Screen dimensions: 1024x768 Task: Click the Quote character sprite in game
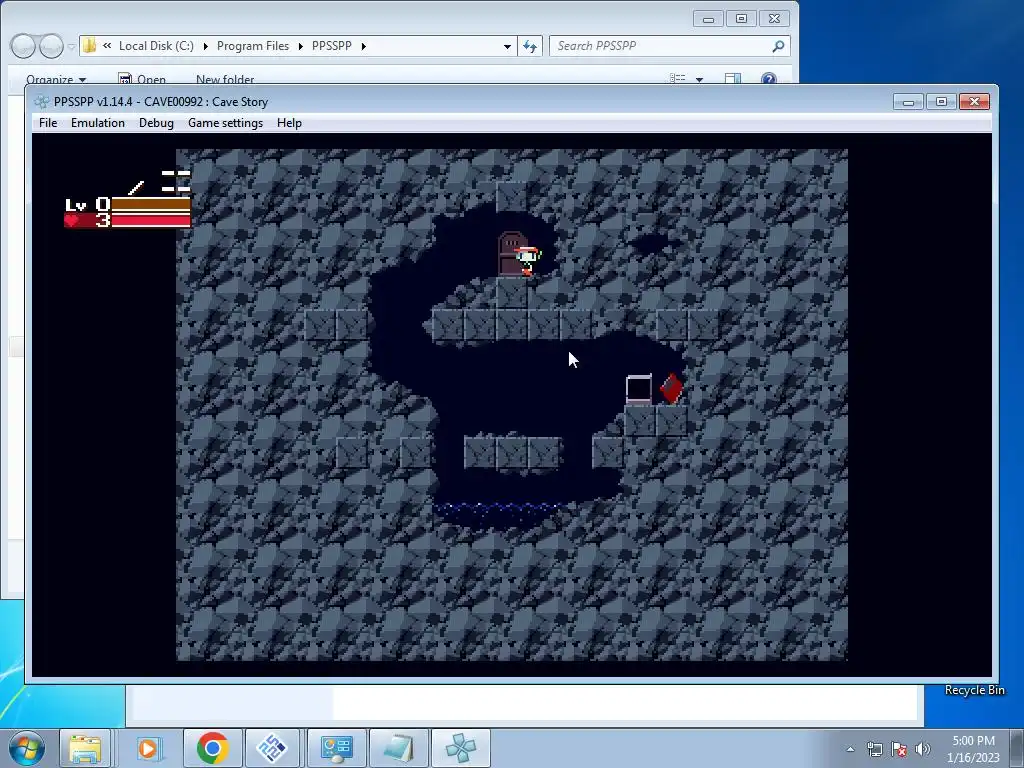[527, 261]
